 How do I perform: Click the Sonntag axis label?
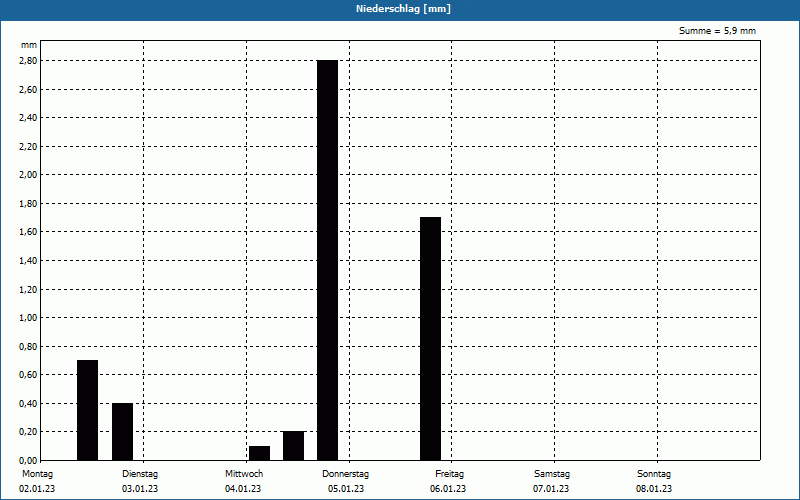point(654,474)
